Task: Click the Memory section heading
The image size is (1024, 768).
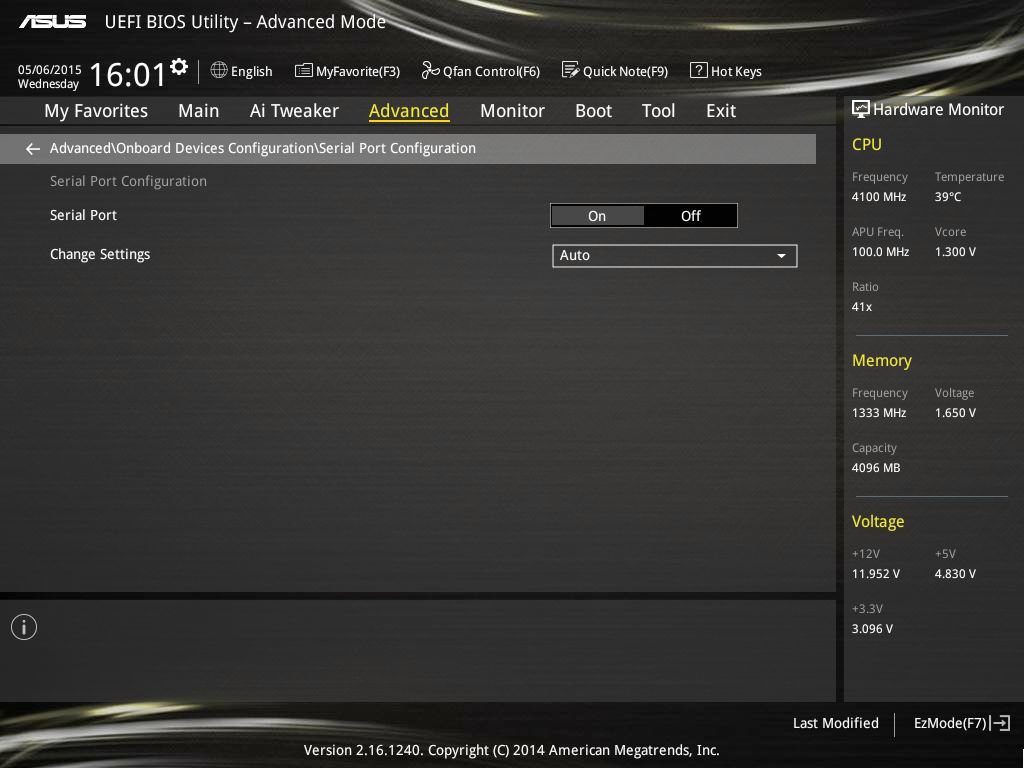Action: pyautogui.click(x=882, y=360)
